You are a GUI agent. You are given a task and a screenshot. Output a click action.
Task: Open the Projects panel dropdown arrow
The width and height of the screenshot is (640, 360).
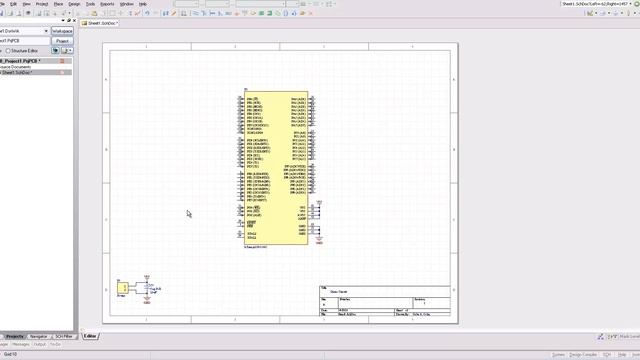[x=63, y=20]
